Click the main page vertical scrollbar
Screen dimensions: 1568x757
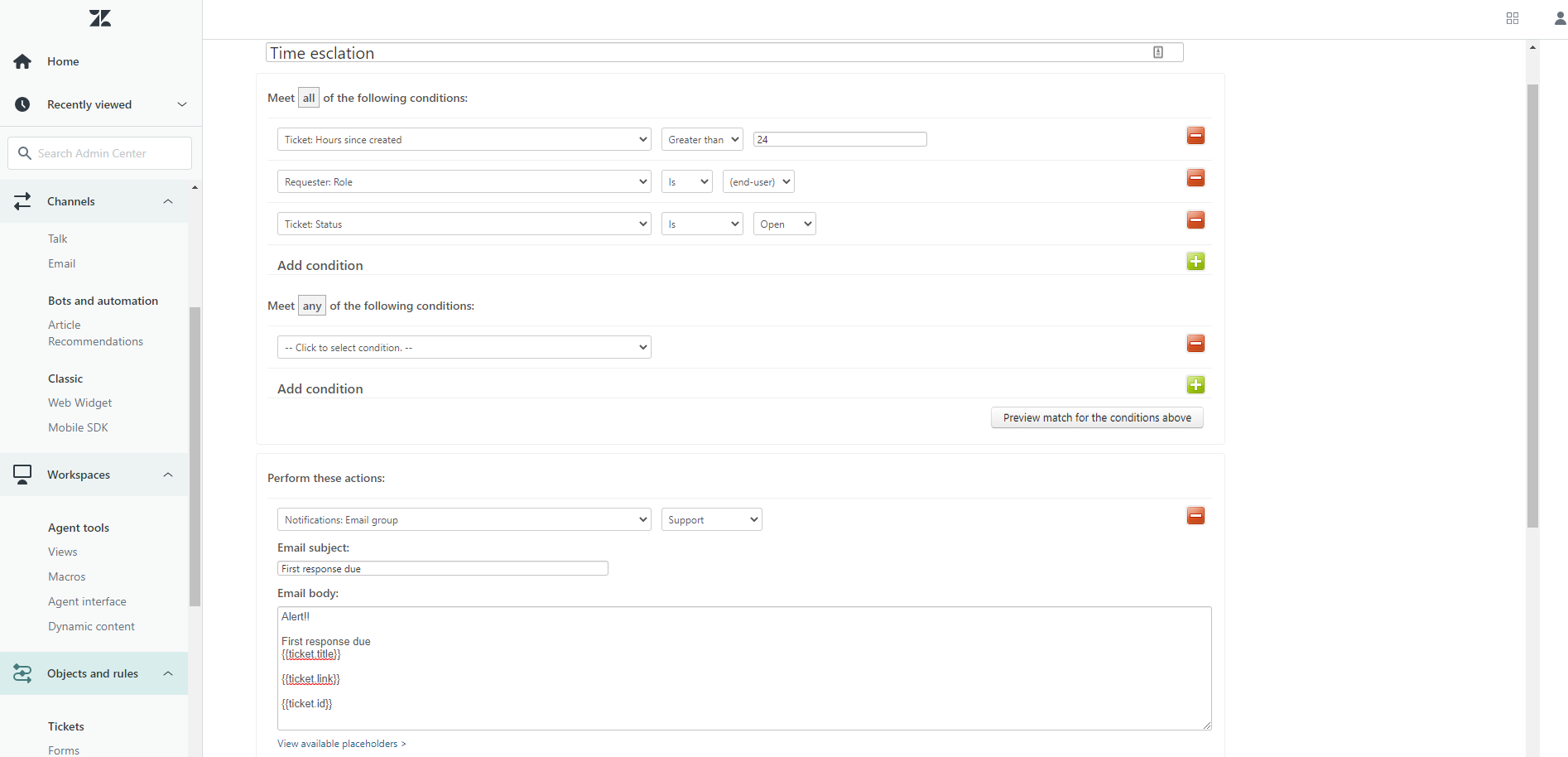[x=1532, y=306]
